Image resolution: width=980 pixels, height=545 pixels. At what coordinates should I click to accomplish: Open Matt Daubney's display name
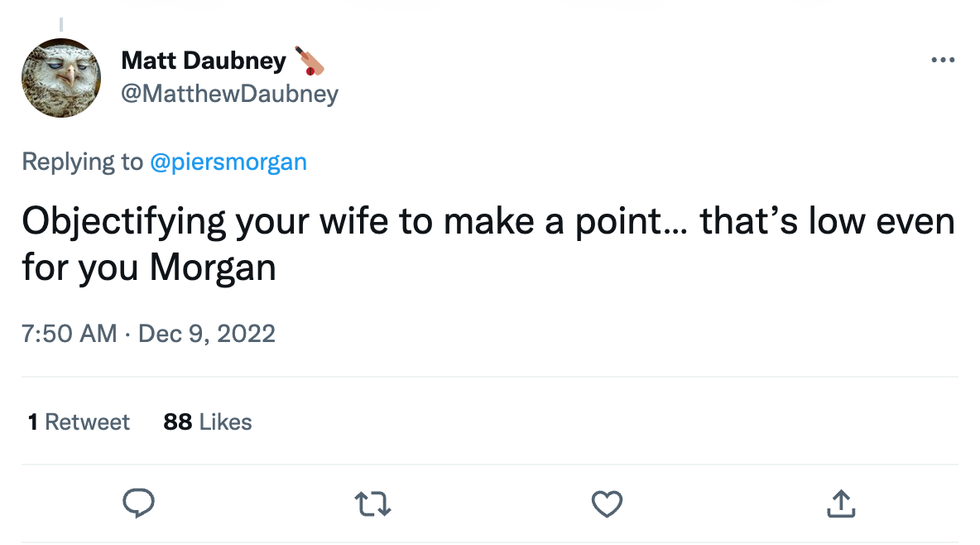click(203, 61)
